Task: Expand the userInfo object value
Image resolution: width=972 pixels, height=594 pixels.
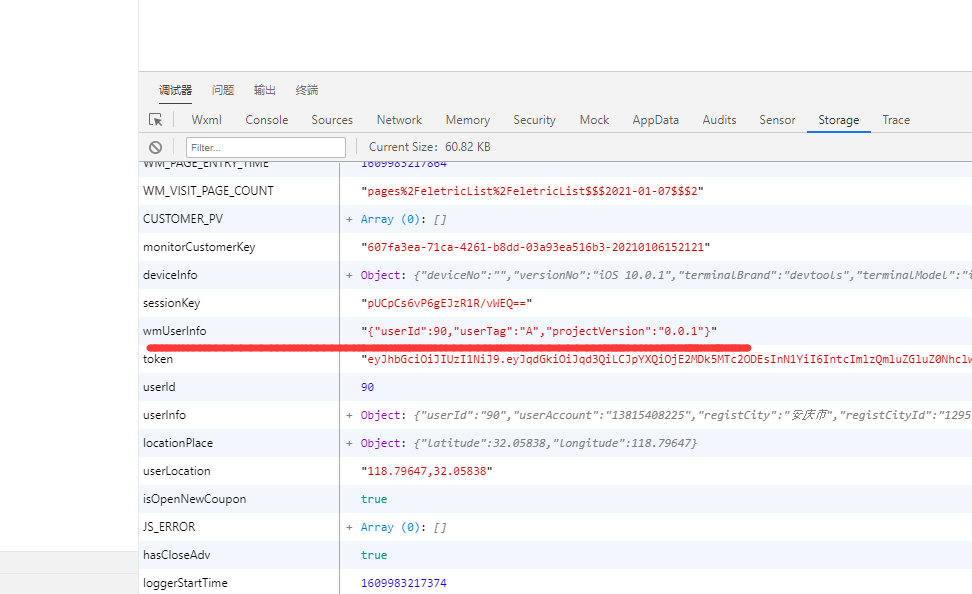Action: (x=349, y=415)
